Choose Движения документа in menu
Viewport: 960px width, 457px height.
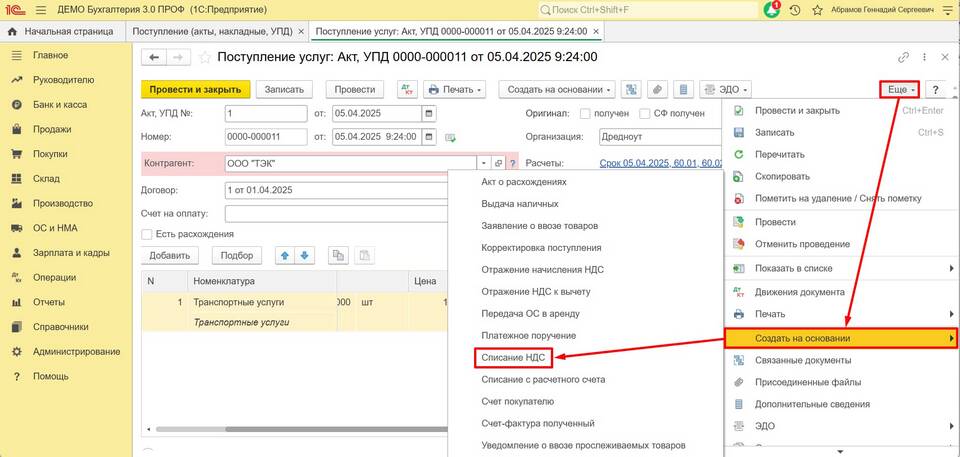tap(800, 292)
